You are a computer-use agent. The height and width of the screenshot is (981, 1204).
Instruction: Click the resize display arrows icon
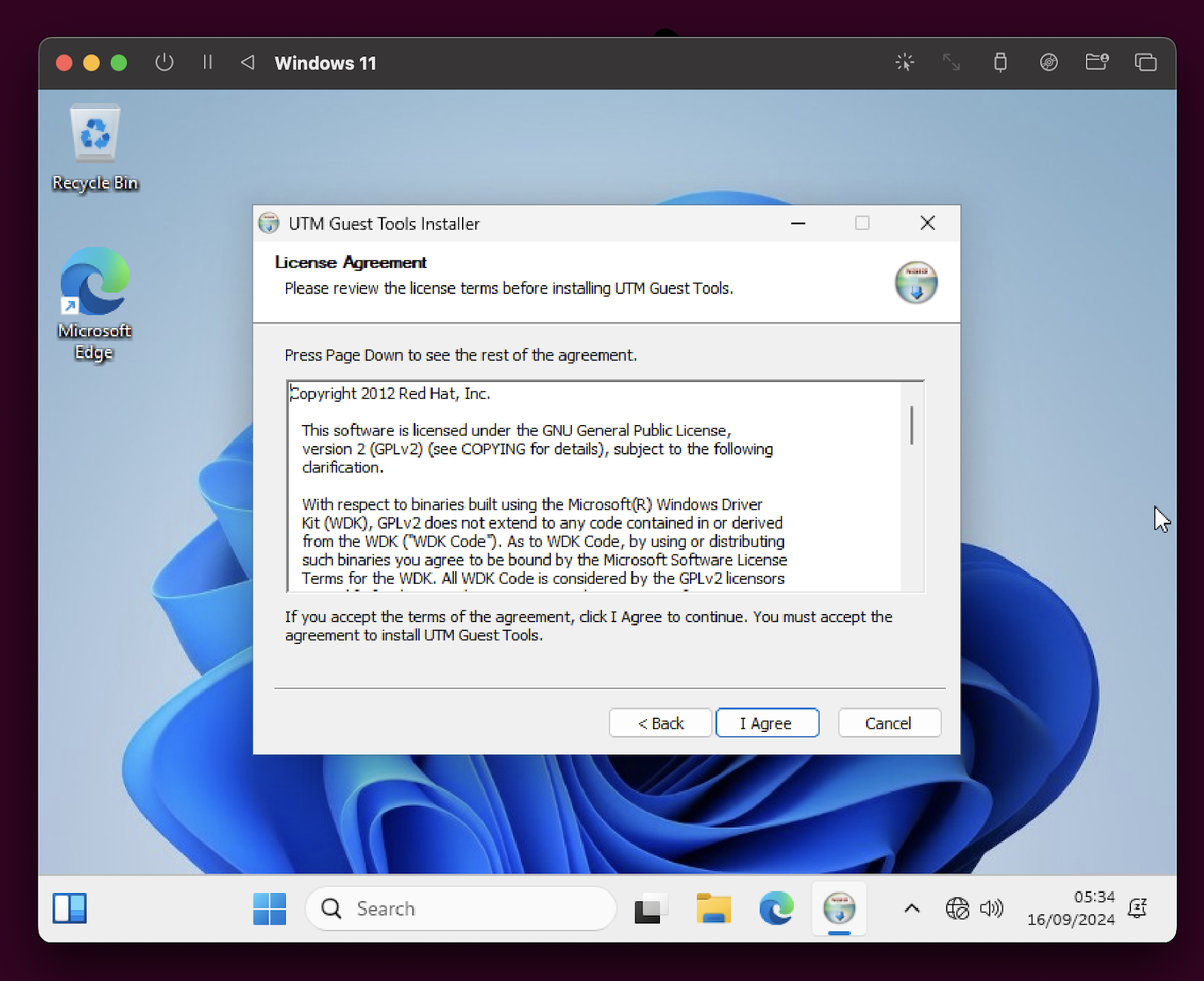coord(952,62)
